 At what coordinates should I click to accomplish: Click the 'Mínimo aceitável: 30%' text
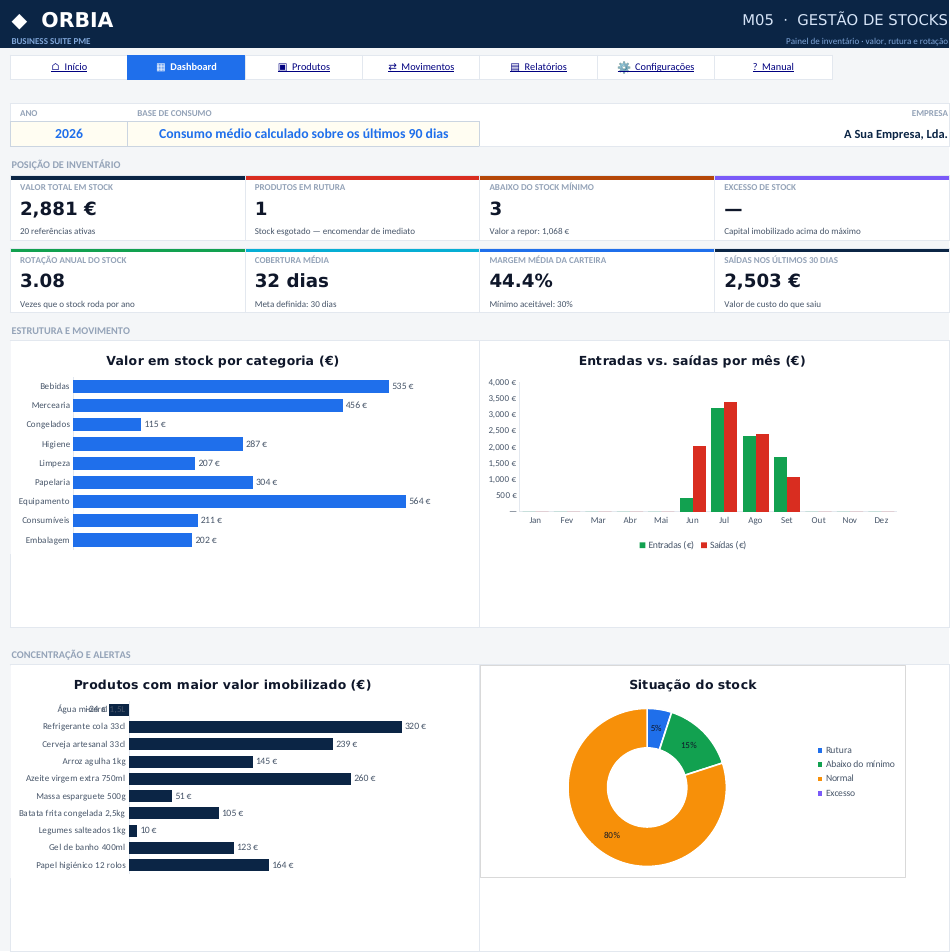[x=531, y=304]
